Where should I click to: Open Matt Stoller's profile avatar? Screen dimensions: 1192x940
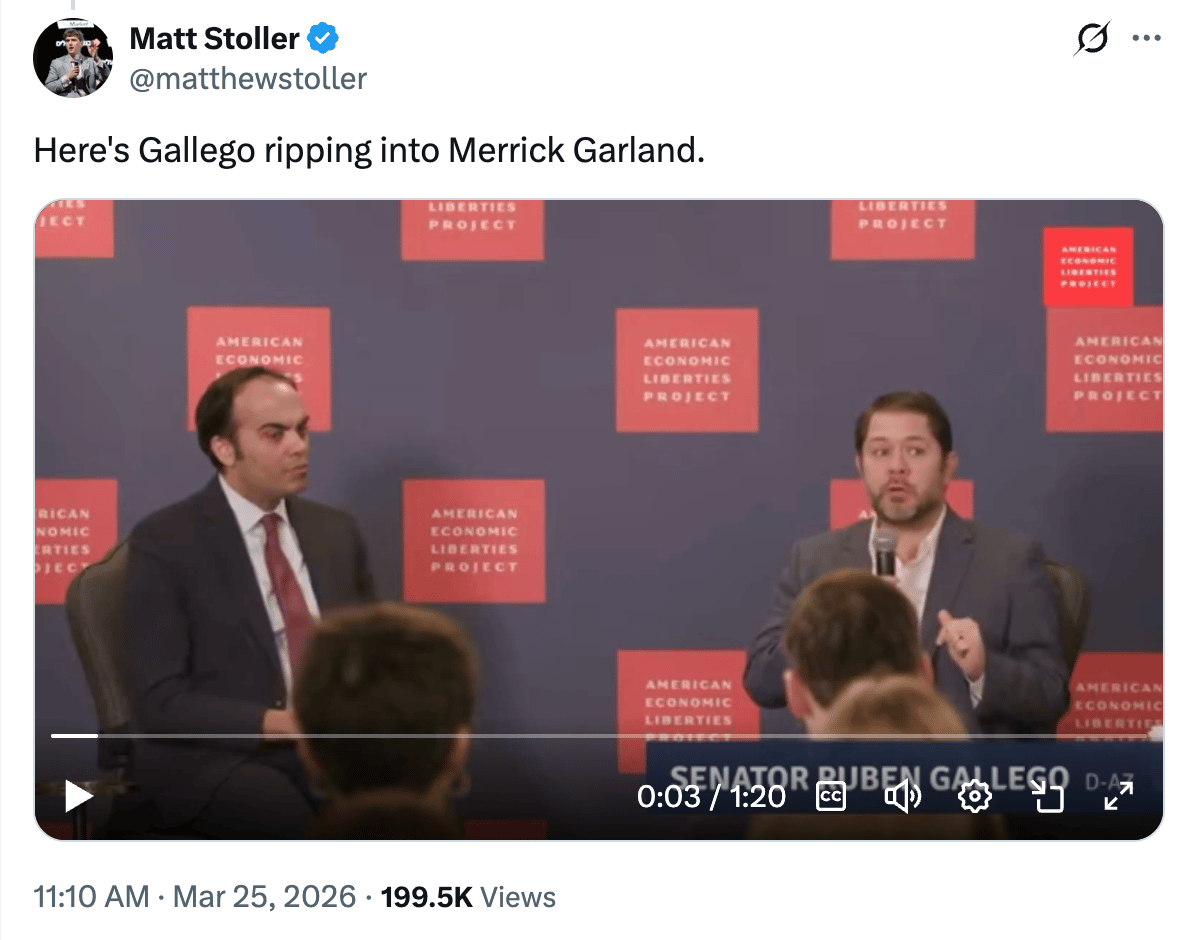[71, 56]
